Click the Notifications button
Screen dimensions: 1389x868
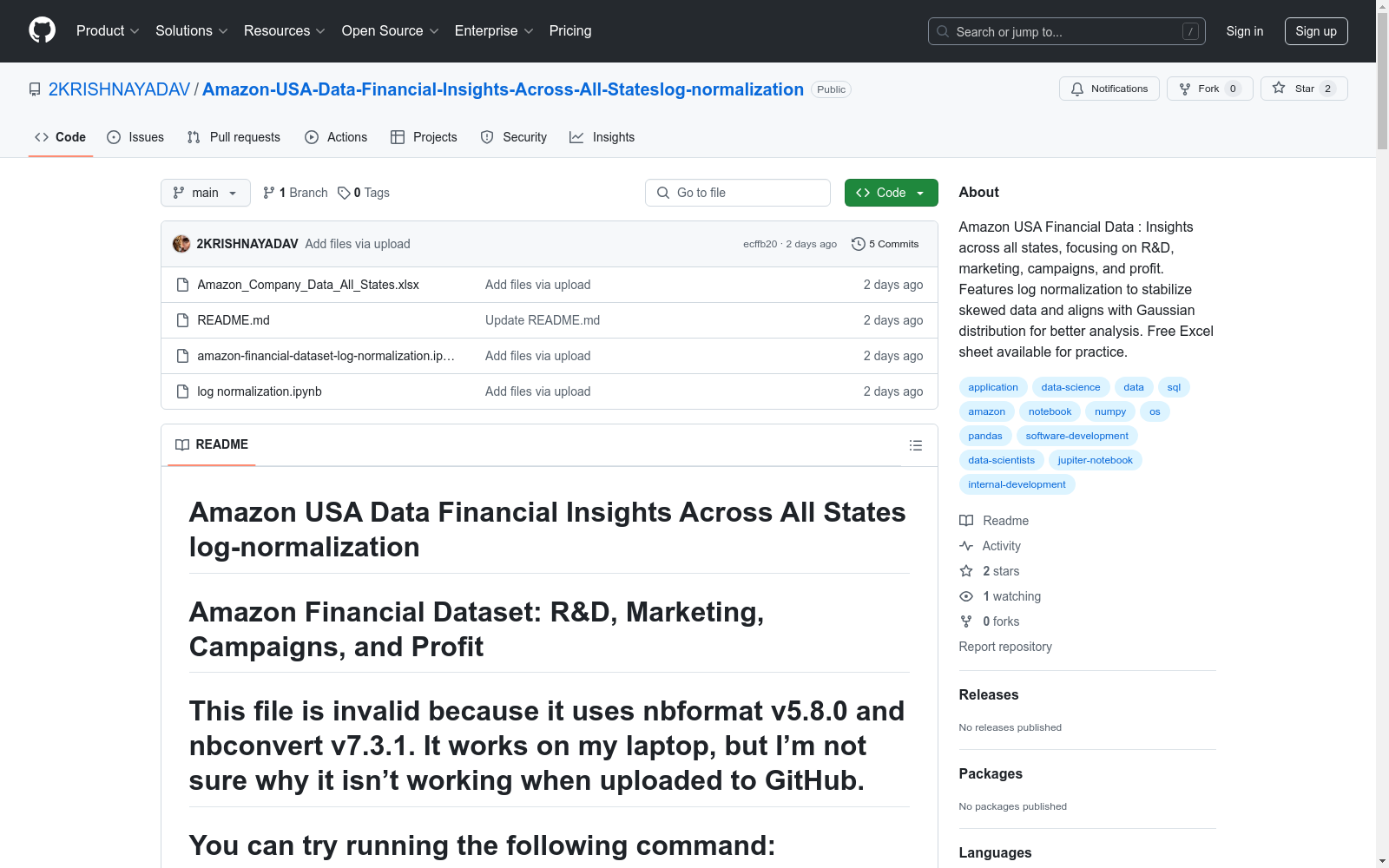click(1109, 89)
